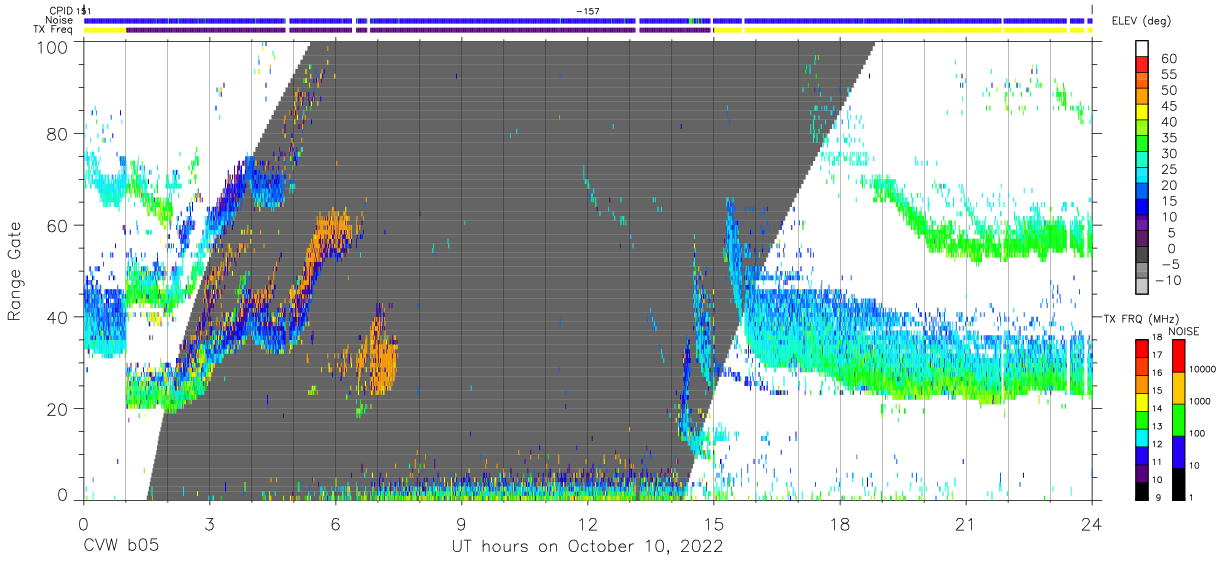This screenshot has height=567, width=1228.
Task: Click the 'CPID 151' label at top
Action: [69, 10]
